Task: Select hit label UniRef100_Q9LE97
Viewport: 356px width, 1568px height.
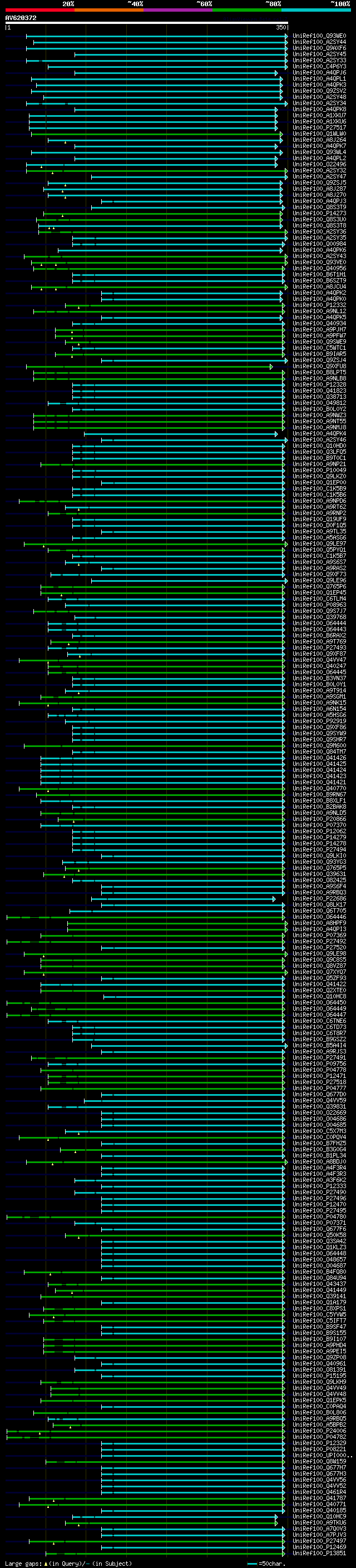Action: 319,544
